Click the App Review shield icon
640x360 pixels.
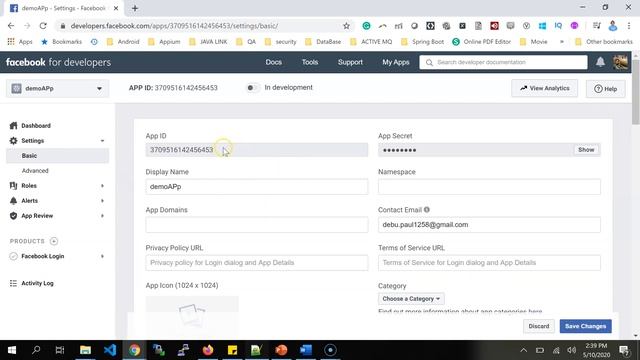tap(13, 216)
